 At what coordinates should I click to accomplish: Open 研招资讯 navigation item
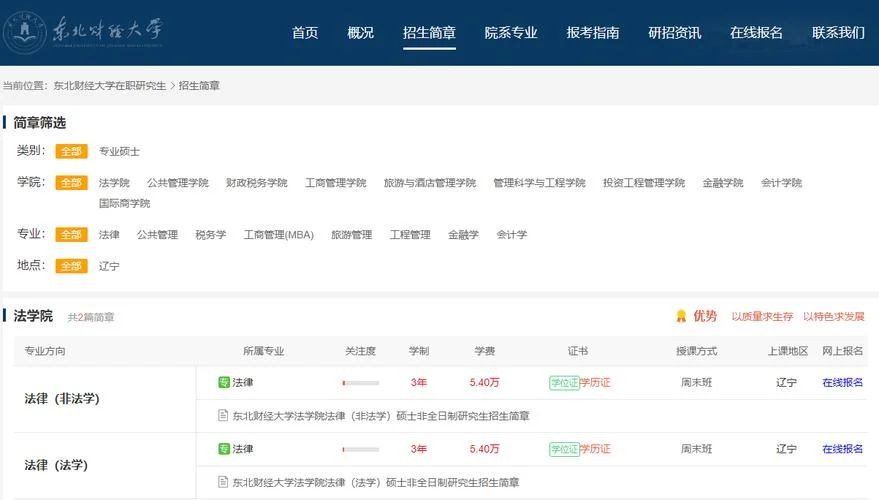[674, 33]
